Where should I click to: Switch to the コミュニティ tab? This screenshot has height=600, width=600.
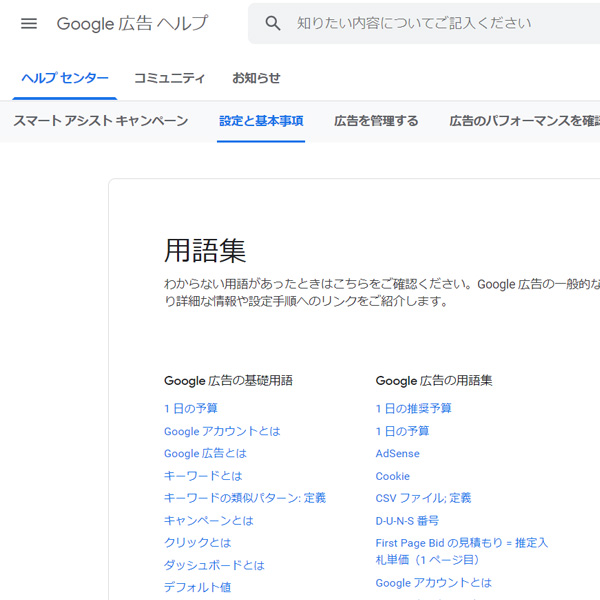(169, 78)
